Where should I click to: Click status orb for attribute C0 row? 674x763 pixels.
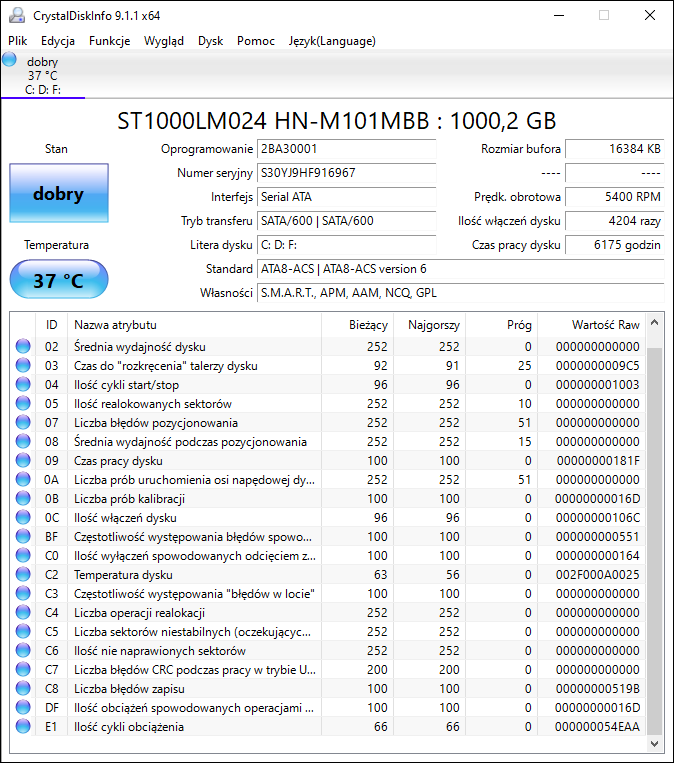tap(23, 555)
